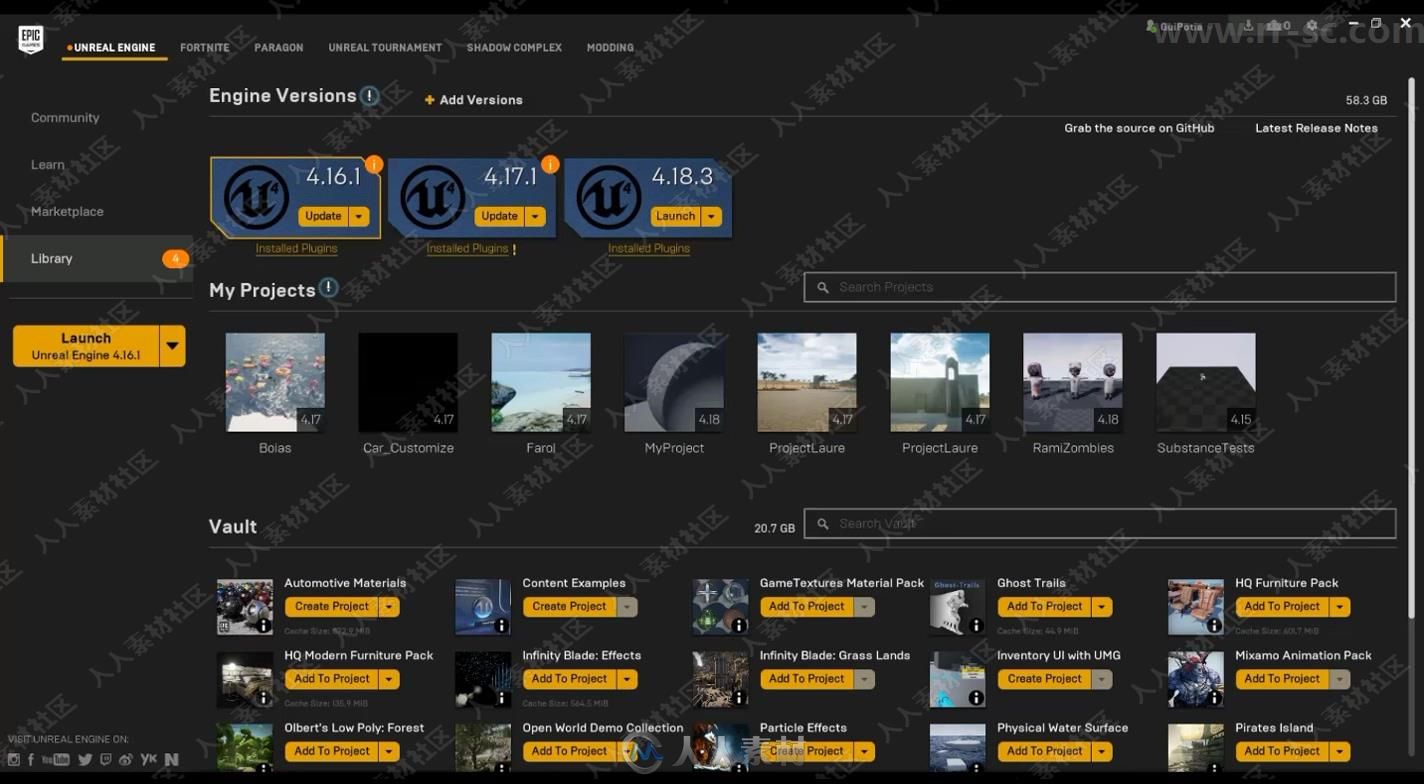
Task: Click Create Project for Content Examples
Action: pos(569,606)
